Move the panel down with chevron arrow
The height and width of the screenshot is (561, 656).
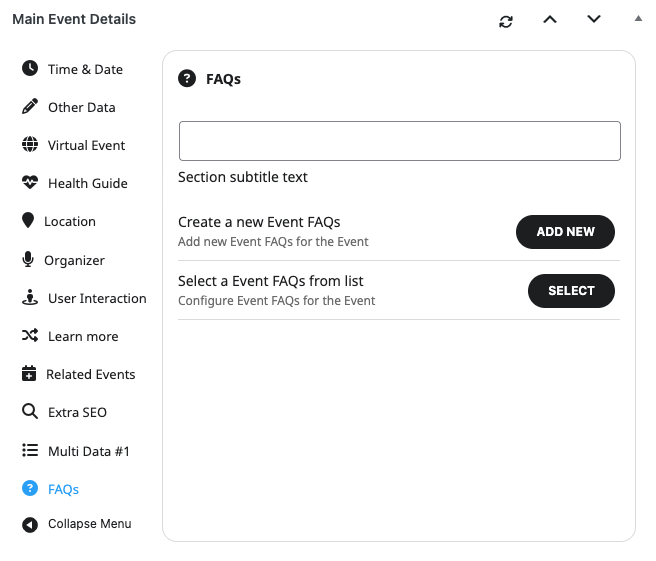coord(594,19)
